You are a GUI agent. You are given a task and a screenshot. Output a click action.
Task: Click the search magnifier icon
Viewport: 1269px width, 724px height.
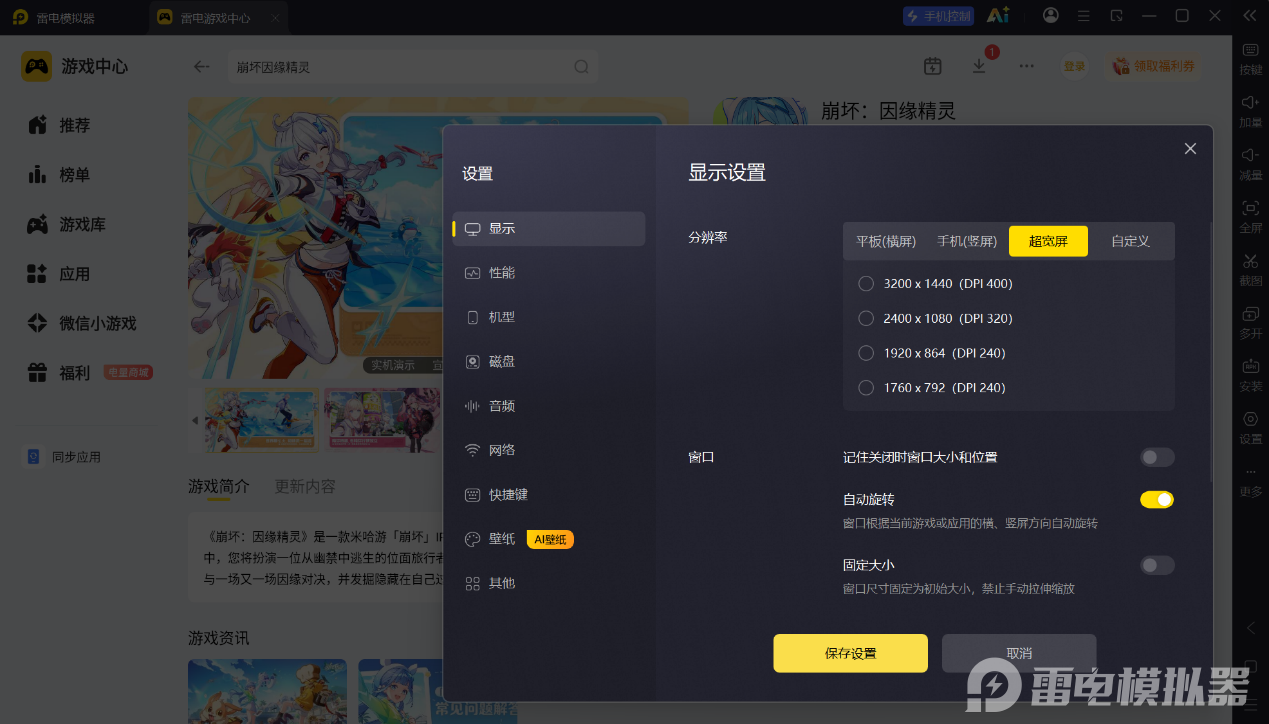coord(581,67)
